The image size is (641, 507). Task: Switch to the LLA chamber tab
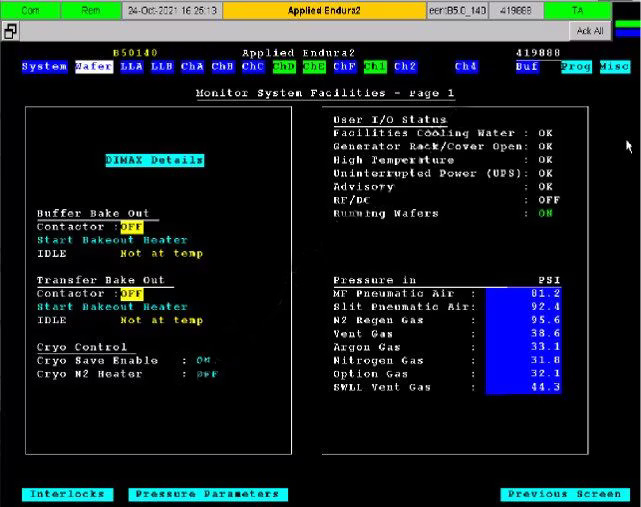point(131,67)
